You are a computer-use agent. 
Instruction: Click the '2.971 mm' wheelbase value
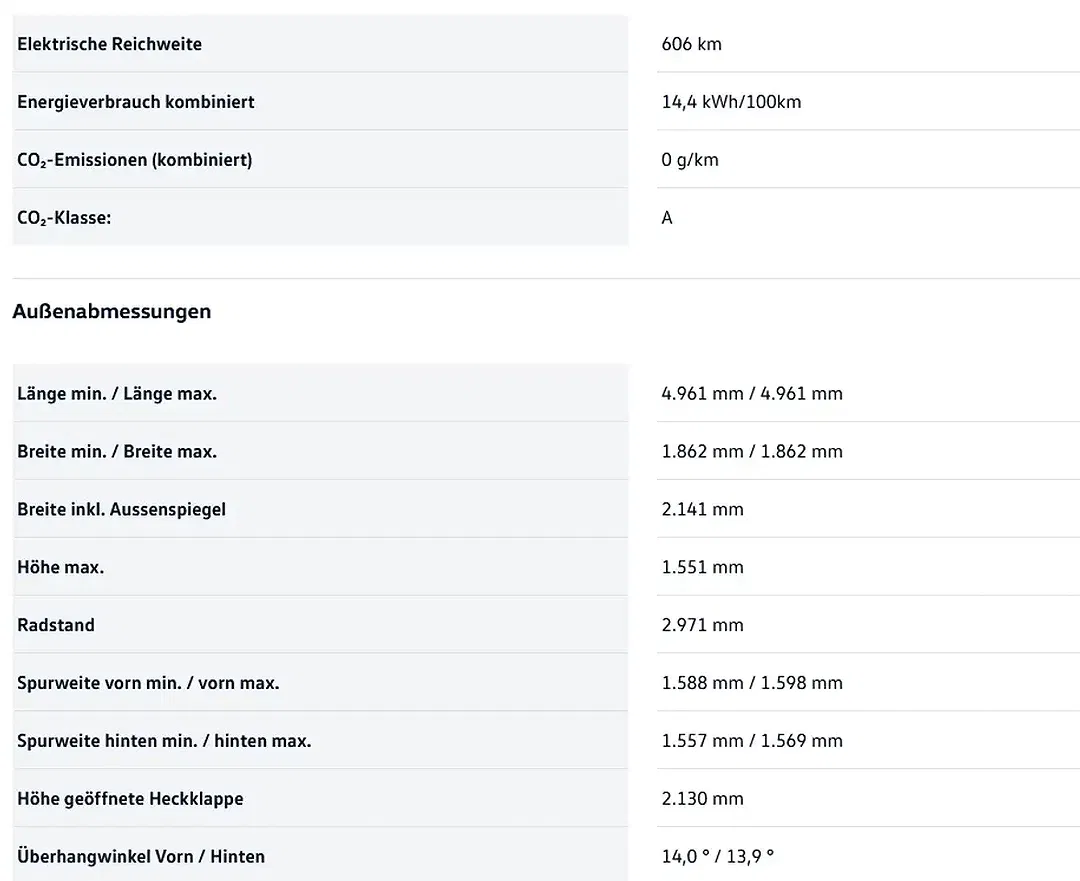click(703, 625)
